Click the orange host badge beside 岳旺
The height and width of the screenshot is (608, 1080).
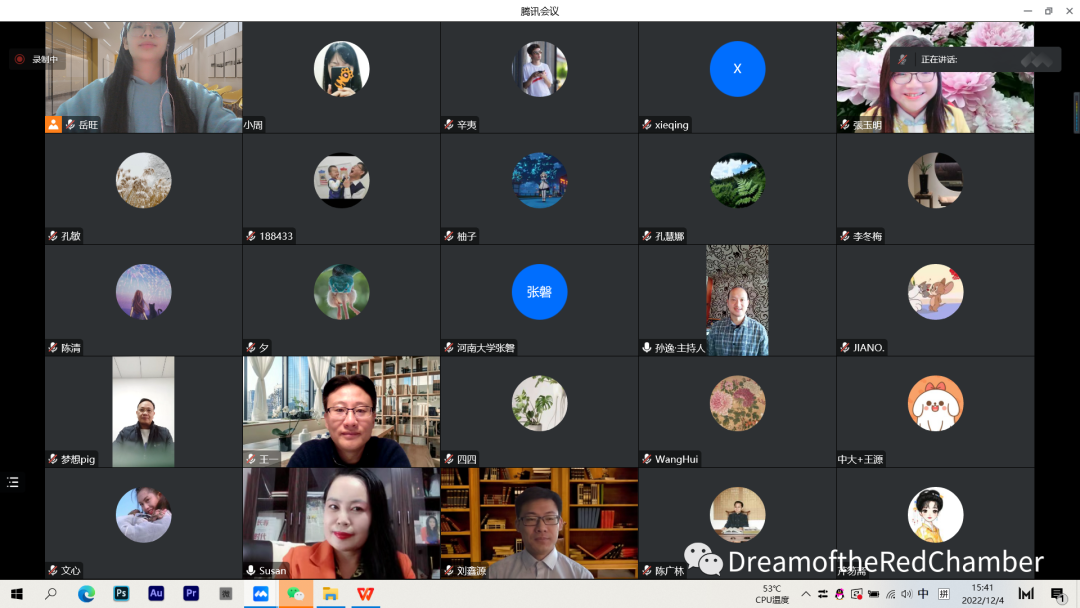(53, 124)
